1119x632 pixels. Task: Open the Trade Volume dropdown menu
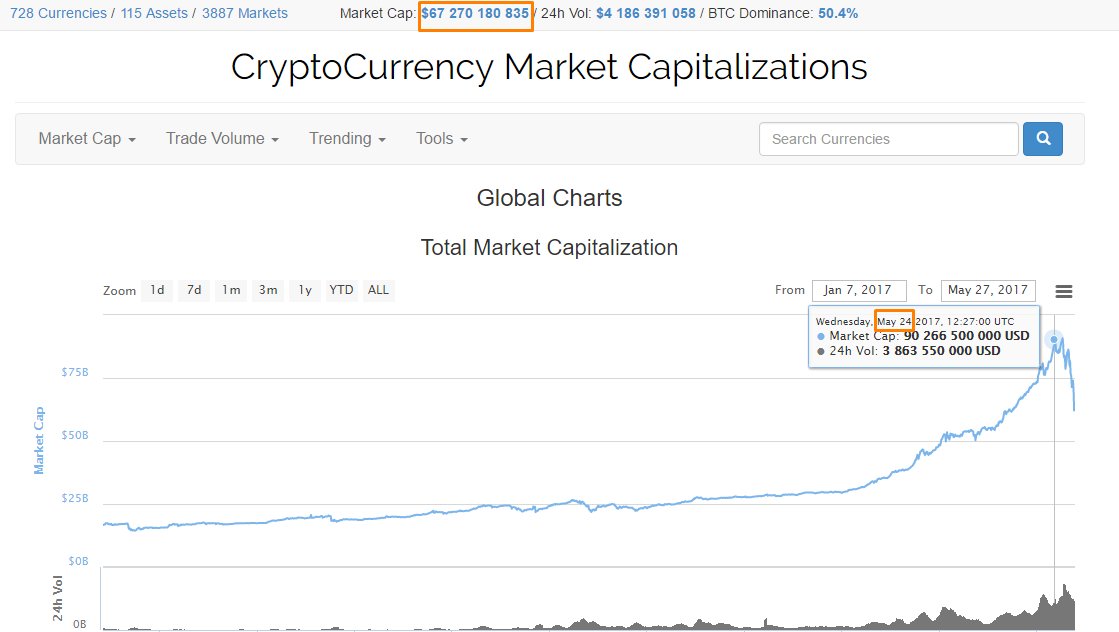(222, 139)
